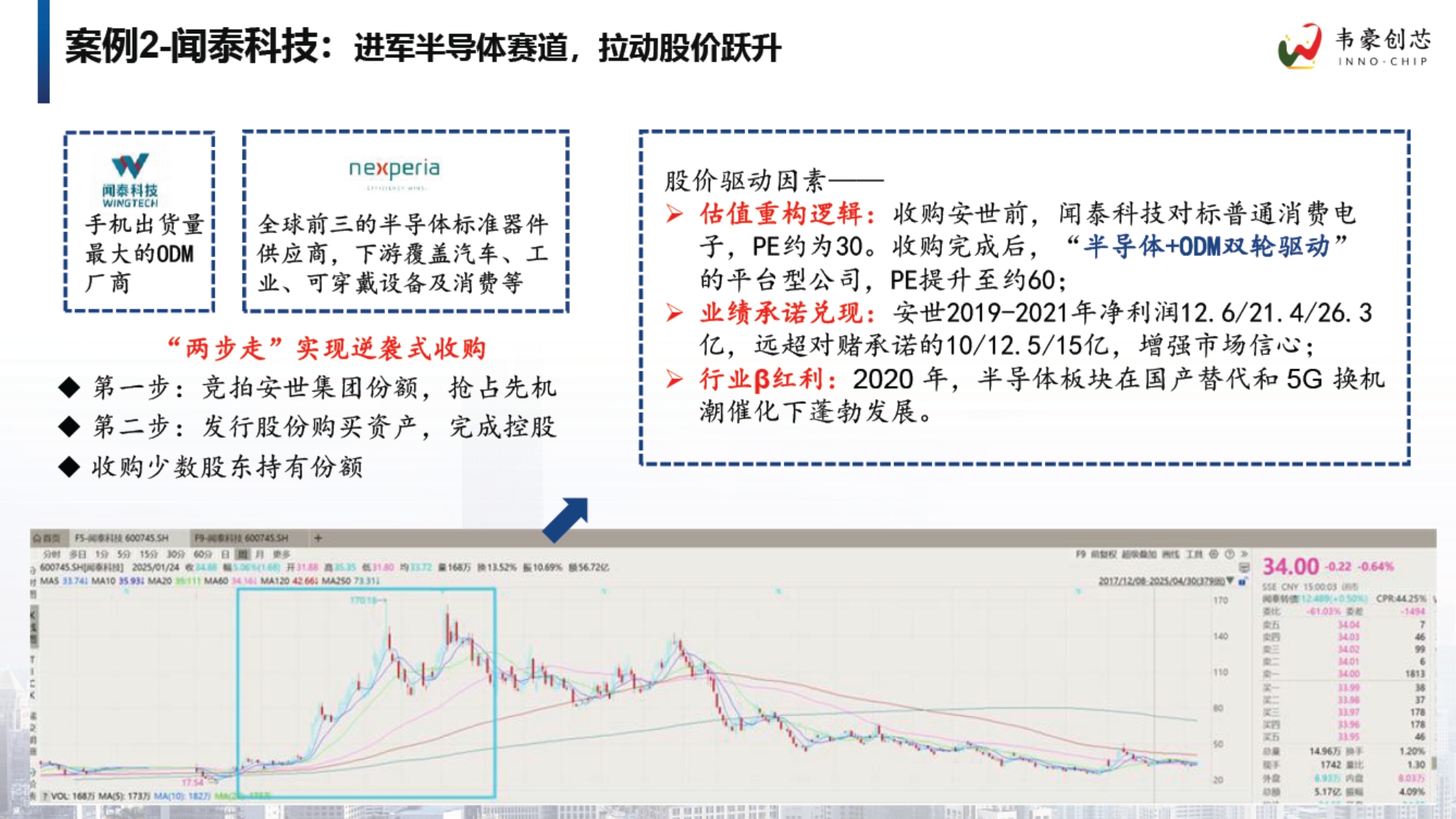The width and height of the screenshot is (1456, 819).
Task: Click the quote panel vertical scrollbar
Action: tap(1434, 762)
